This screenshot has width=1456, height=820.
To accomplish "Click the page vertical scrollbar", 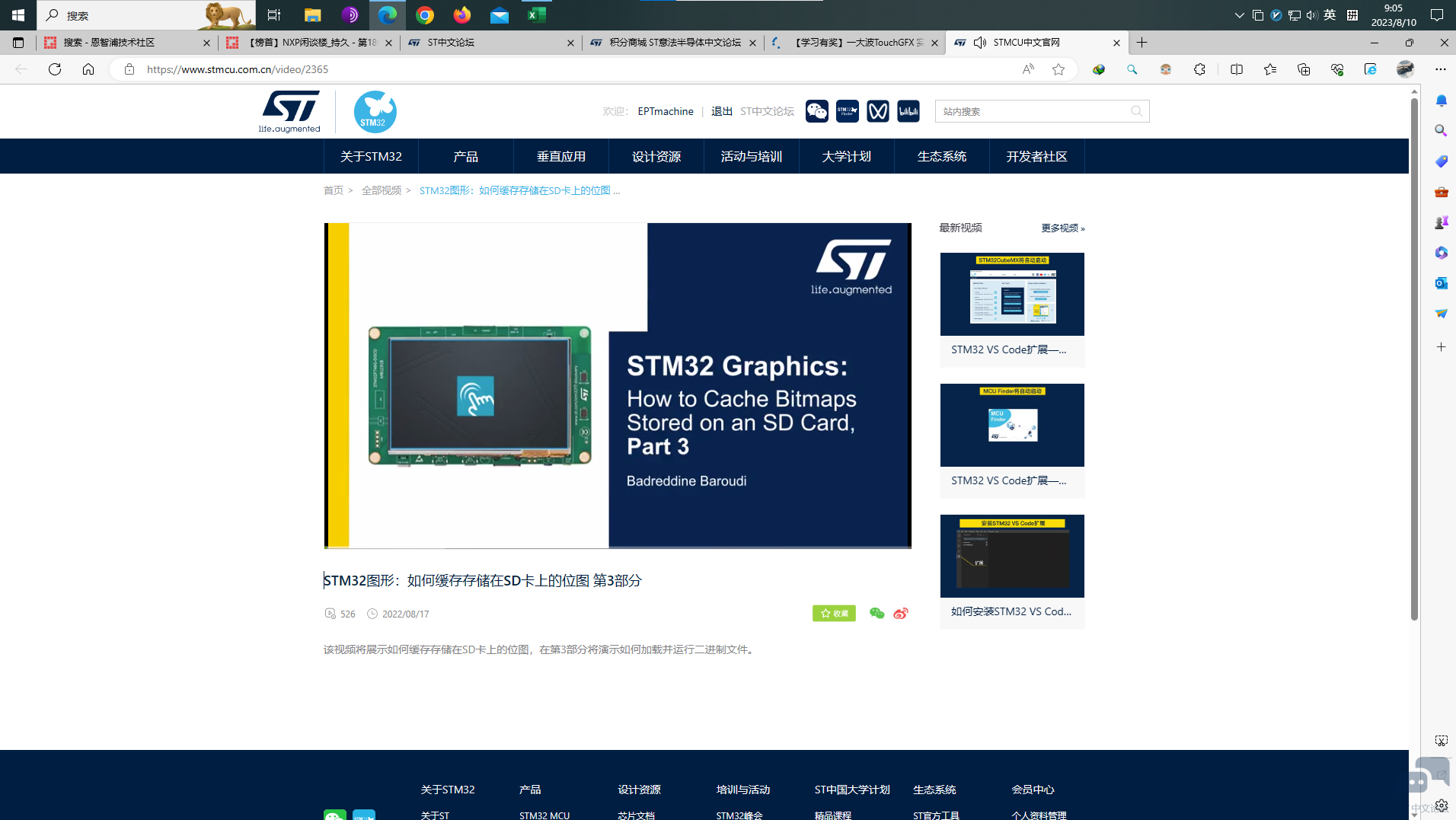I will (x=1414, y=358).
